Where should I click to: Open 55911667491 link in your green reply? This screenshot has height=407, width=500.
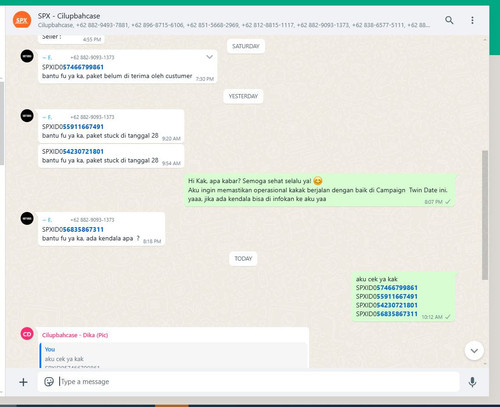[397, 296]
